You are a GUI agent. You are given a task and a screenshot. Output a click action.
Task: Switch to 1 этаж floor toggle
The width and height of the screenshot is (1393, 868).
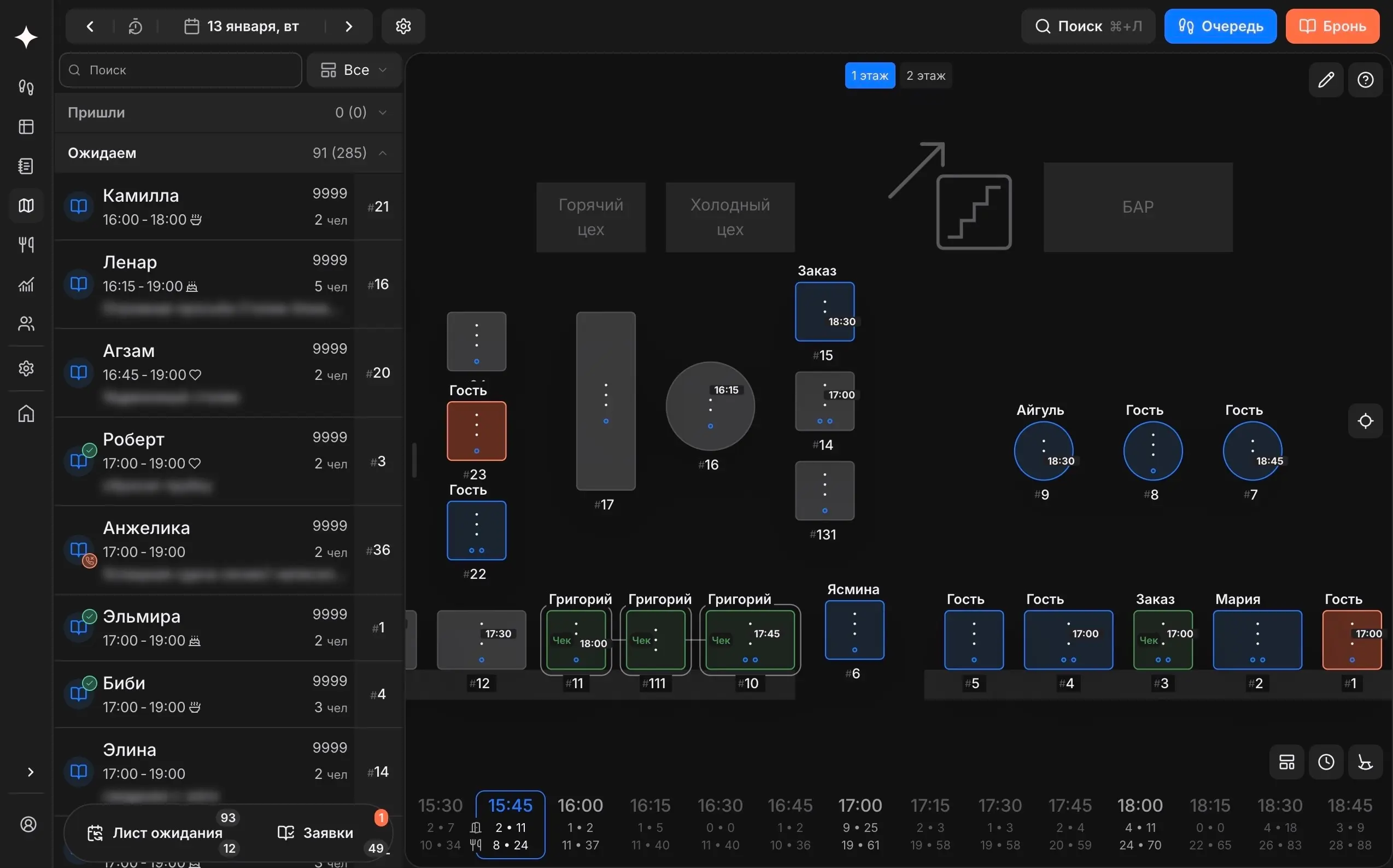(x=869, y=76)
